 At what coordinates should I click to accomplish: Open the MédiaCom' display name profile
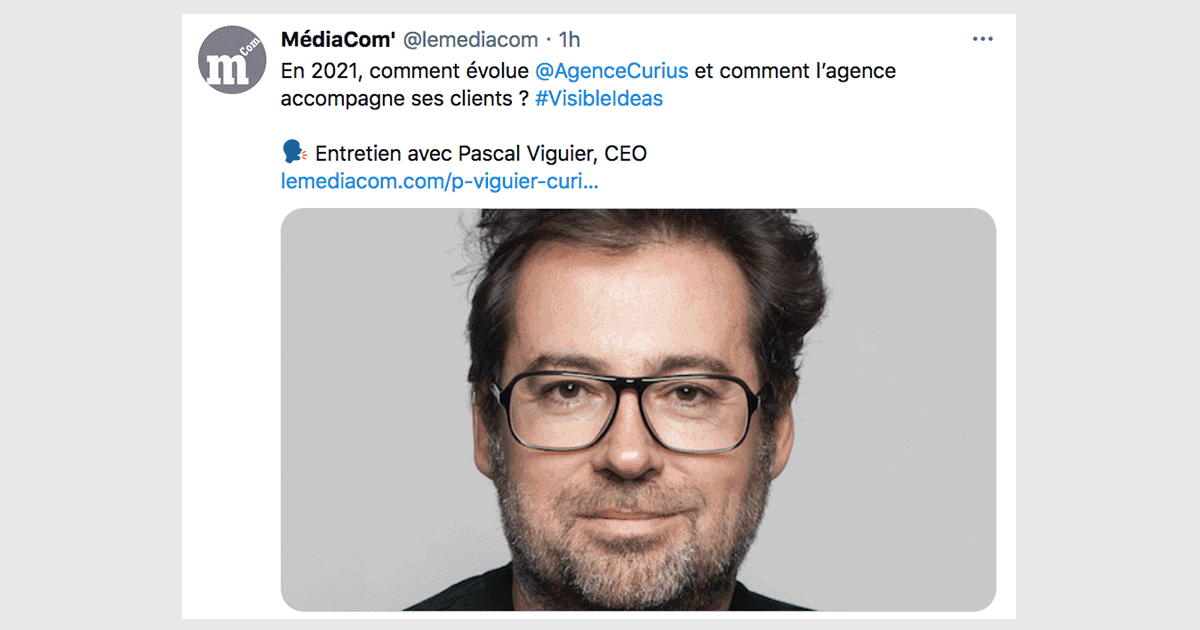[x=337, y=40]
